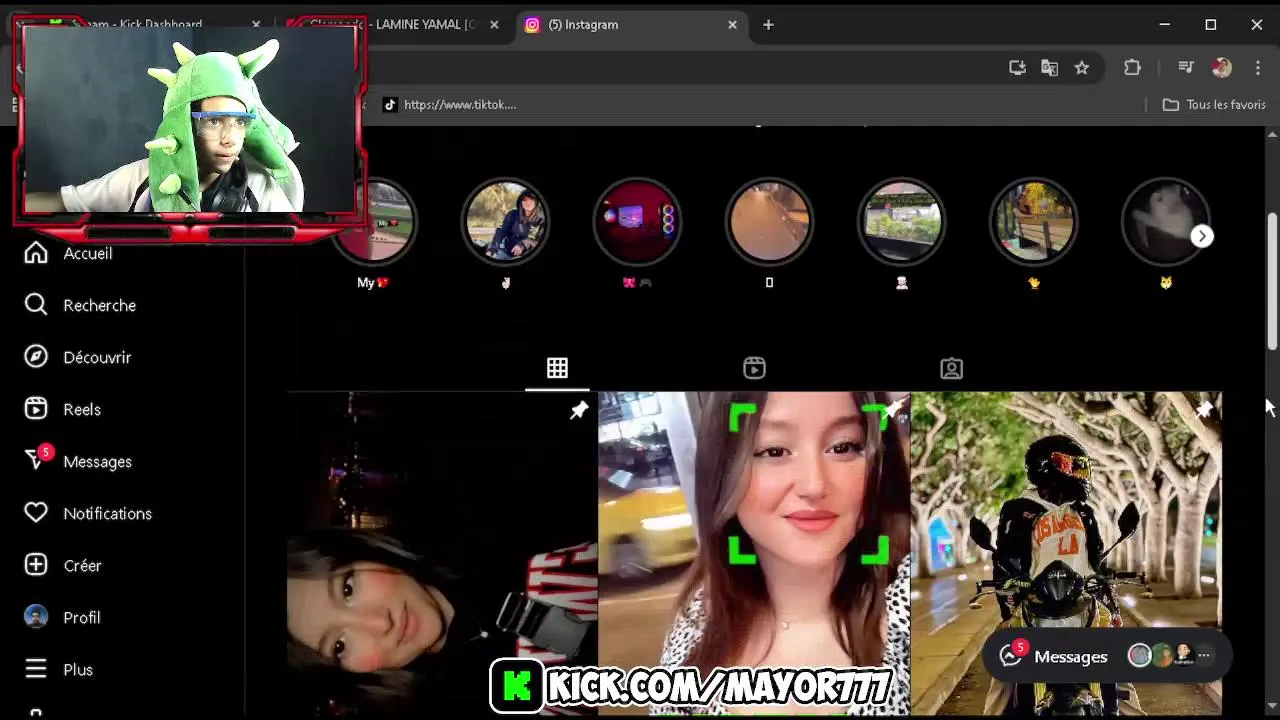Click the Accueil label in sidebar
Screen dimensions: 1280x720
pos(88,253)
